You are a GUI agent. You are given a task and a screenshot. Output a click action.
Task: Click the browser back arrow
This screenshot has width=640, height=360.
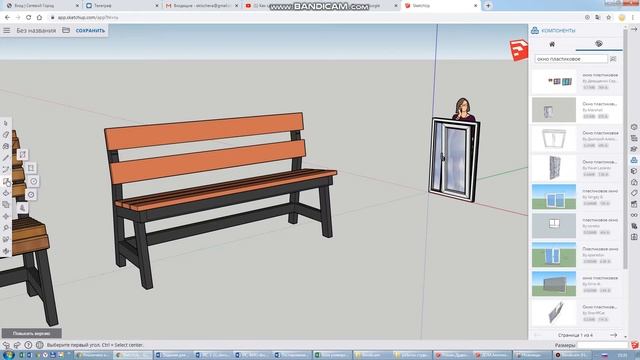[7, 18]
